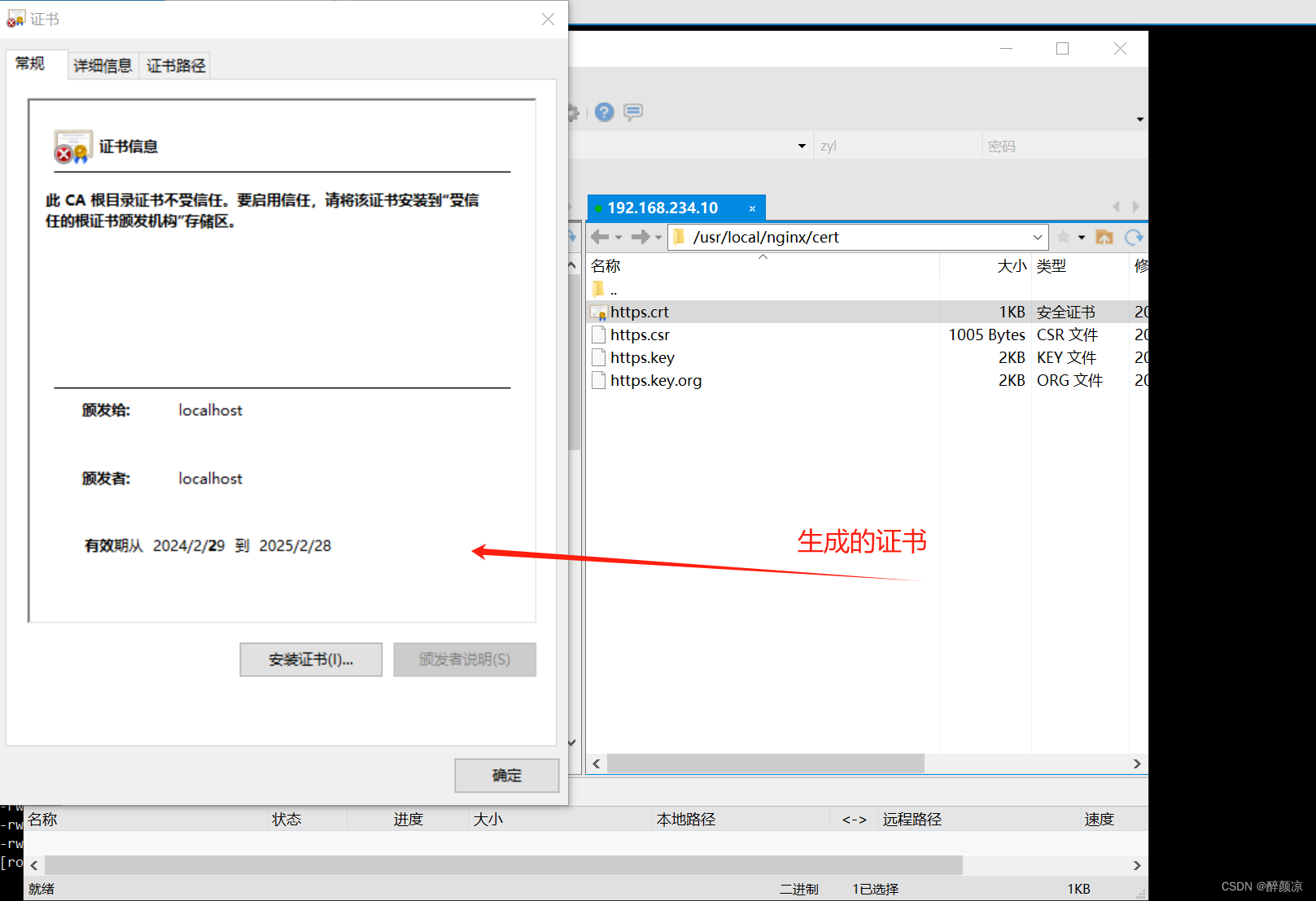1316x901 pixels.
Task: Click the 颁发者说明(S) button
Action: point(465,659)
